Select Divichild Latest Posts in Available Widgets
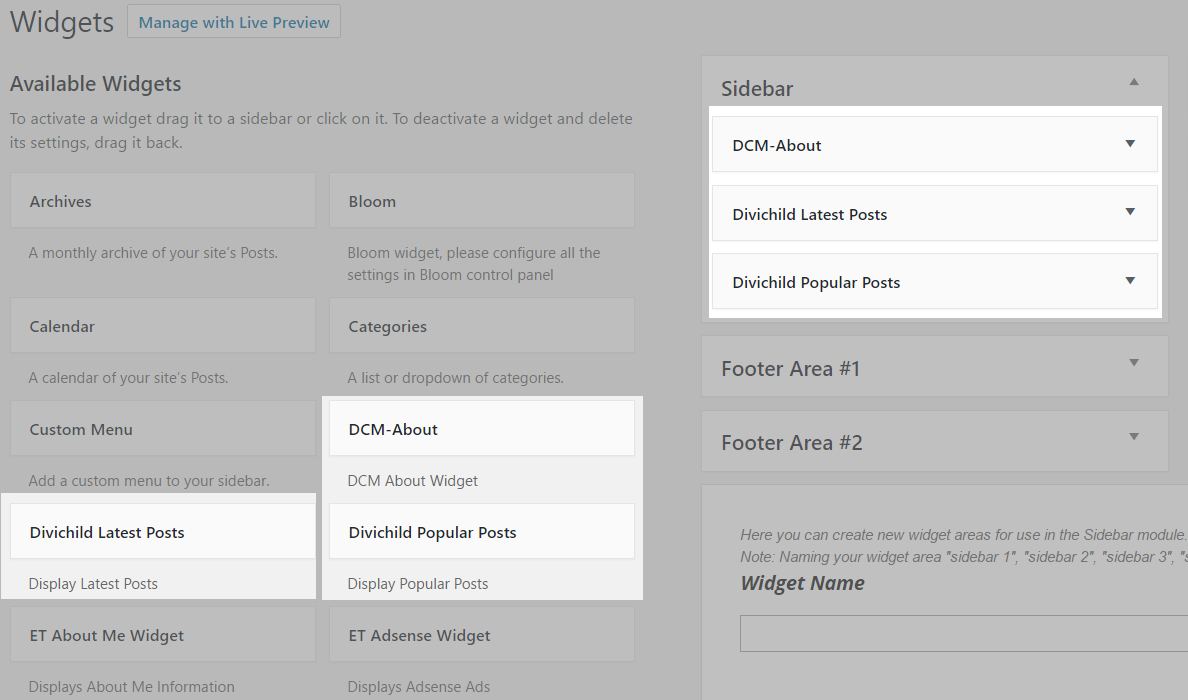Viewport: 1188px width, 700px height. pos(162,532)
